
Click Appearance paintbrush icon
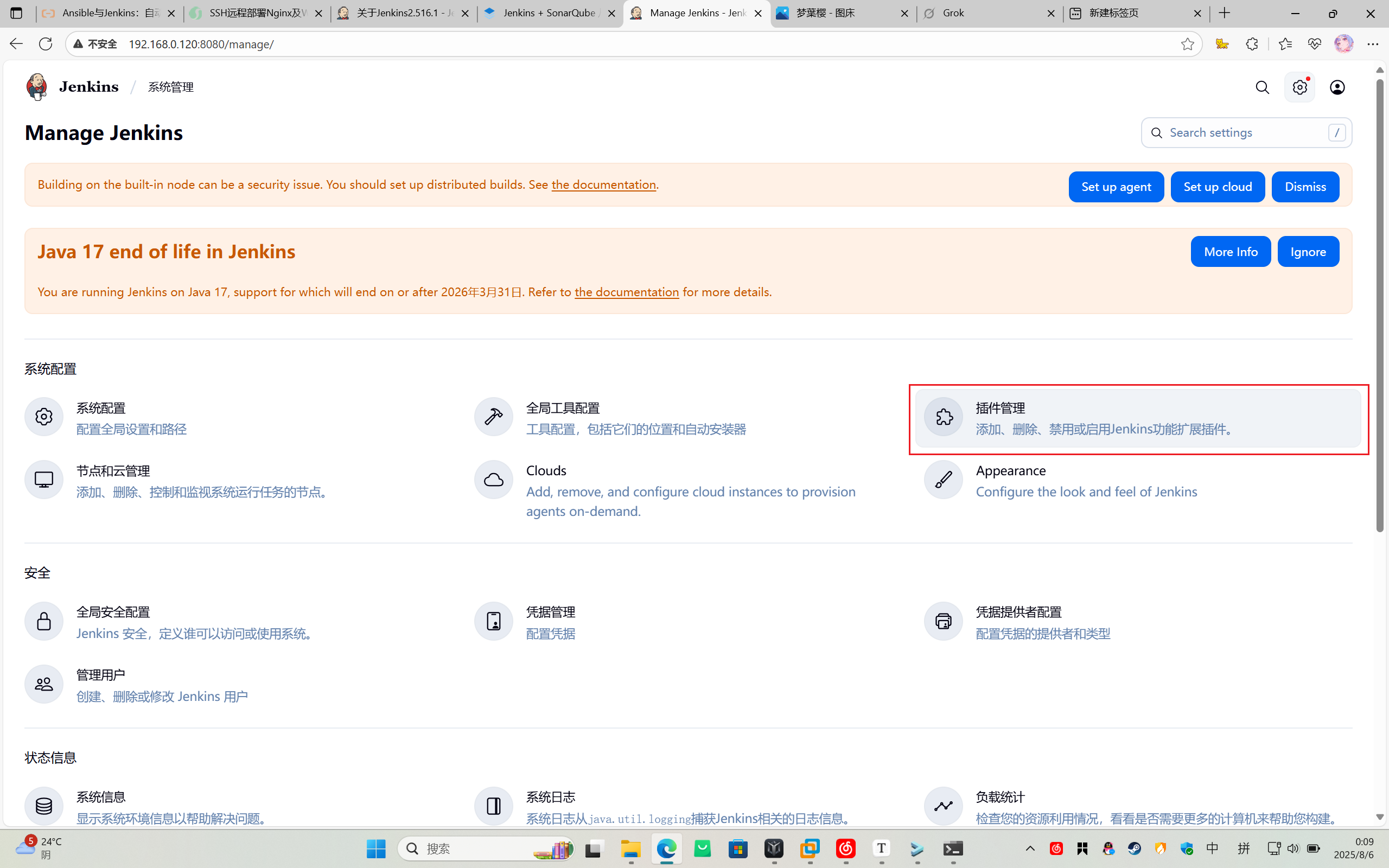tap(944, 480)
